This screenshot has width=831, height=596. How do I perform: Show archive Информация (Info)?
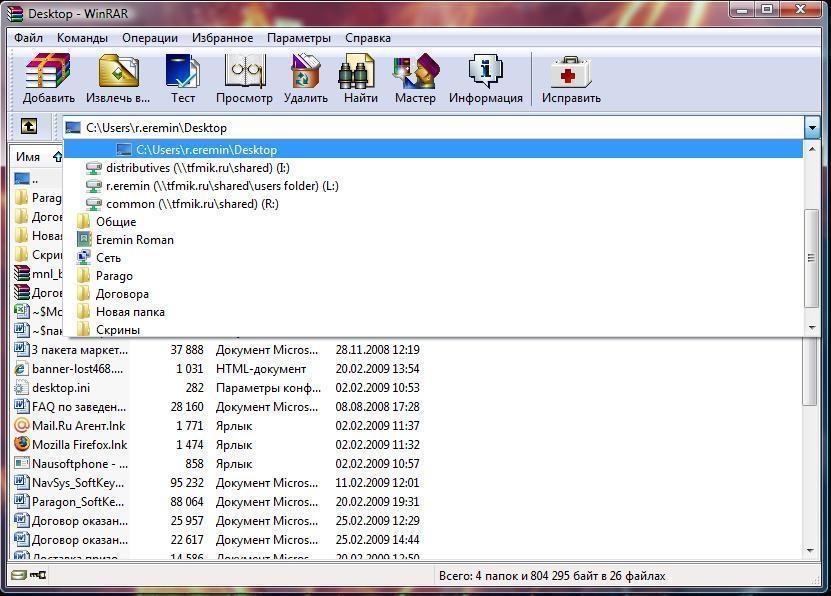[x=486, y=79]
